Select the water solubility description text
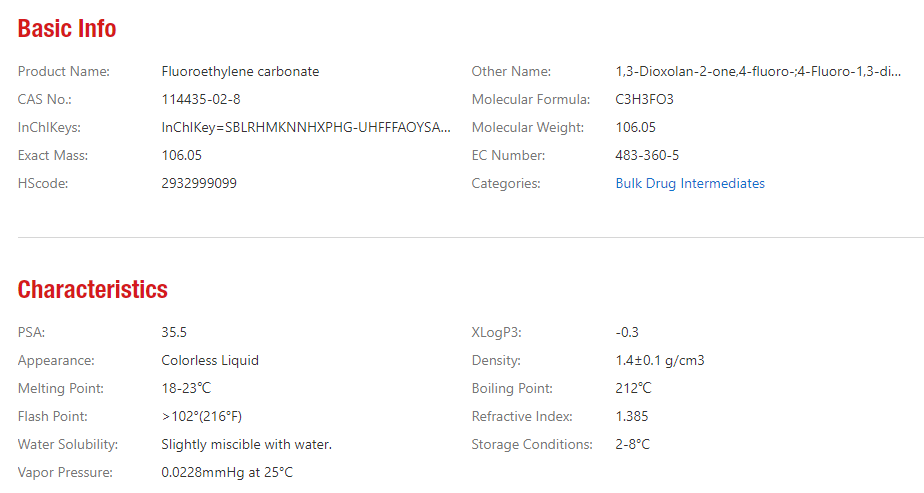Screen dimensions: 924x493 246,444
